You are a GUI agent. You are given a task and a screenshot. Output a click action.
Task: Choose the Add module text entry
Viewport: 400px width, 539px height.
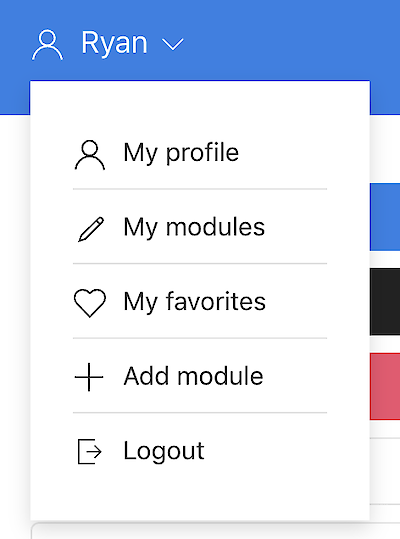tap(193, 376)
